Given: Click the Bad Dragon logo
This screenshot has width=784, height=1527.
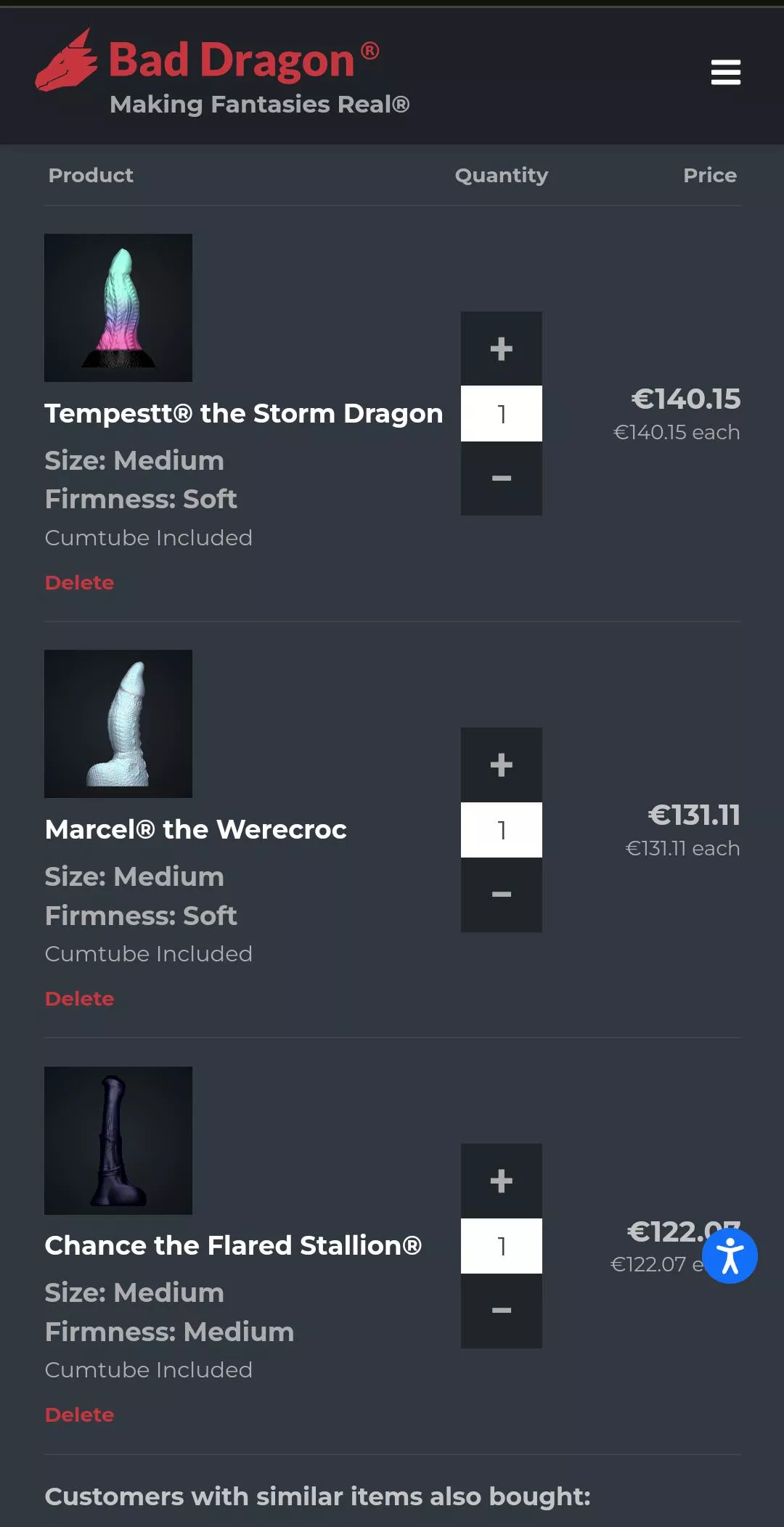Looking at the screenshot, I should point(218,71).
